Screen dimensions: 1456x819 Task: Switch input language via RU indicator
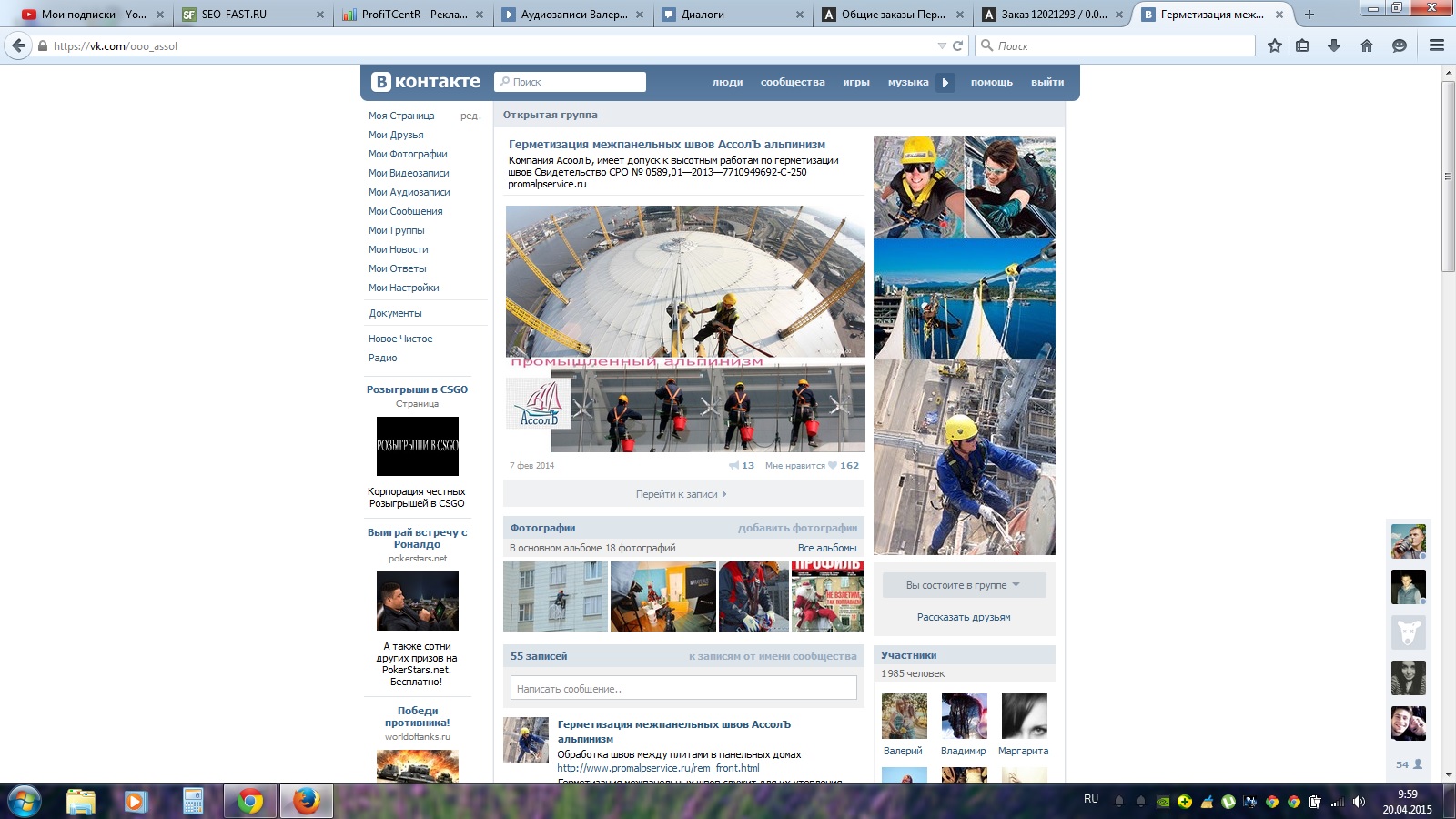pos(1091,799)
